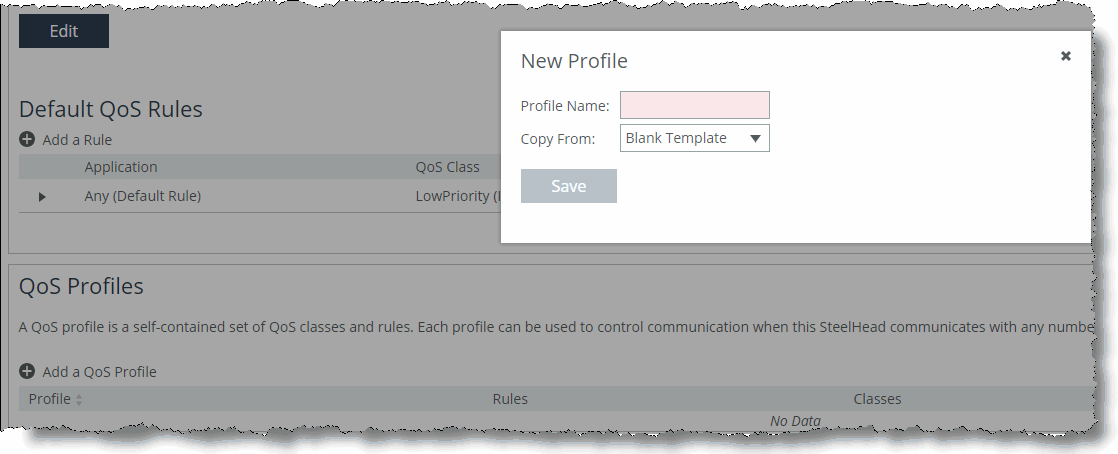The width and height of the screenshot is (1118, 454).
Task: Click the QoS Class column header
Action: click(447, 167)
